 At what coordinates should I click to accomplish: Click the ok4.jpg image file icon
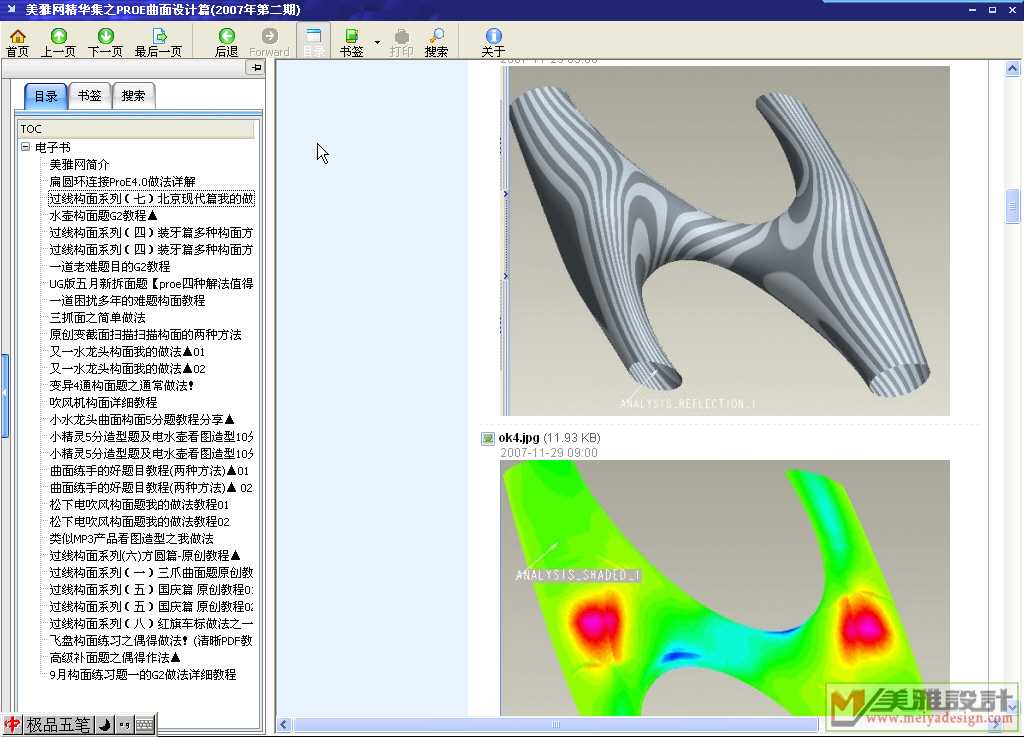pos(488,438)
